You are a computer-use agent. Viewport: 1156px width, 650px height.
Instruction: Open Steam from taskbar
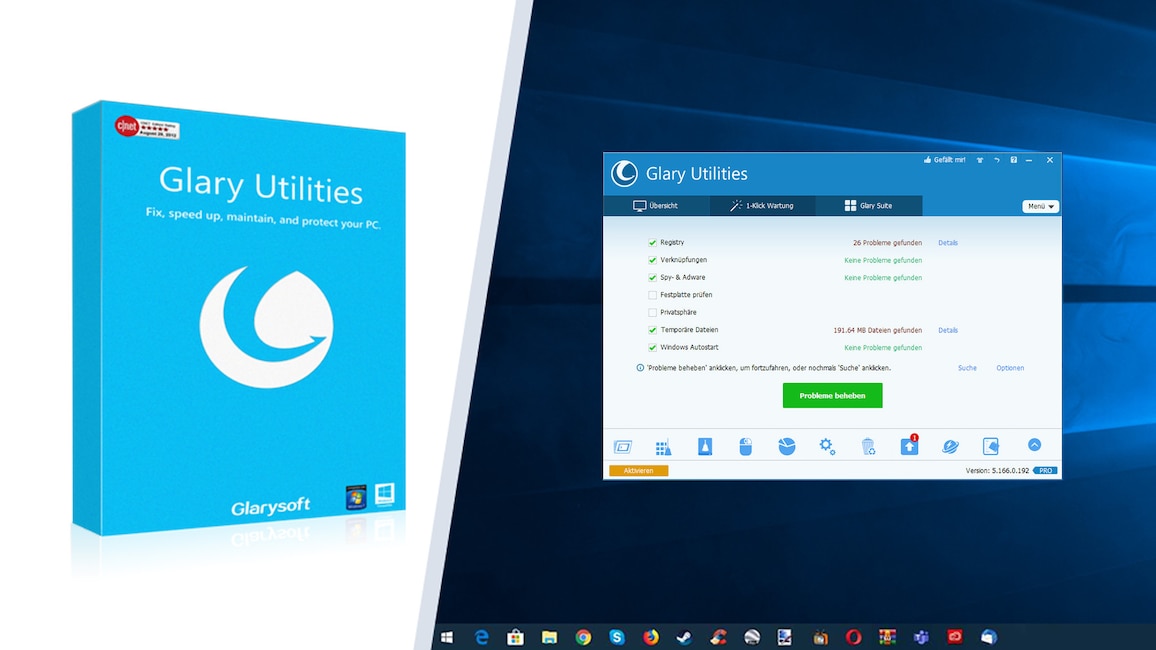pos(684,637)
